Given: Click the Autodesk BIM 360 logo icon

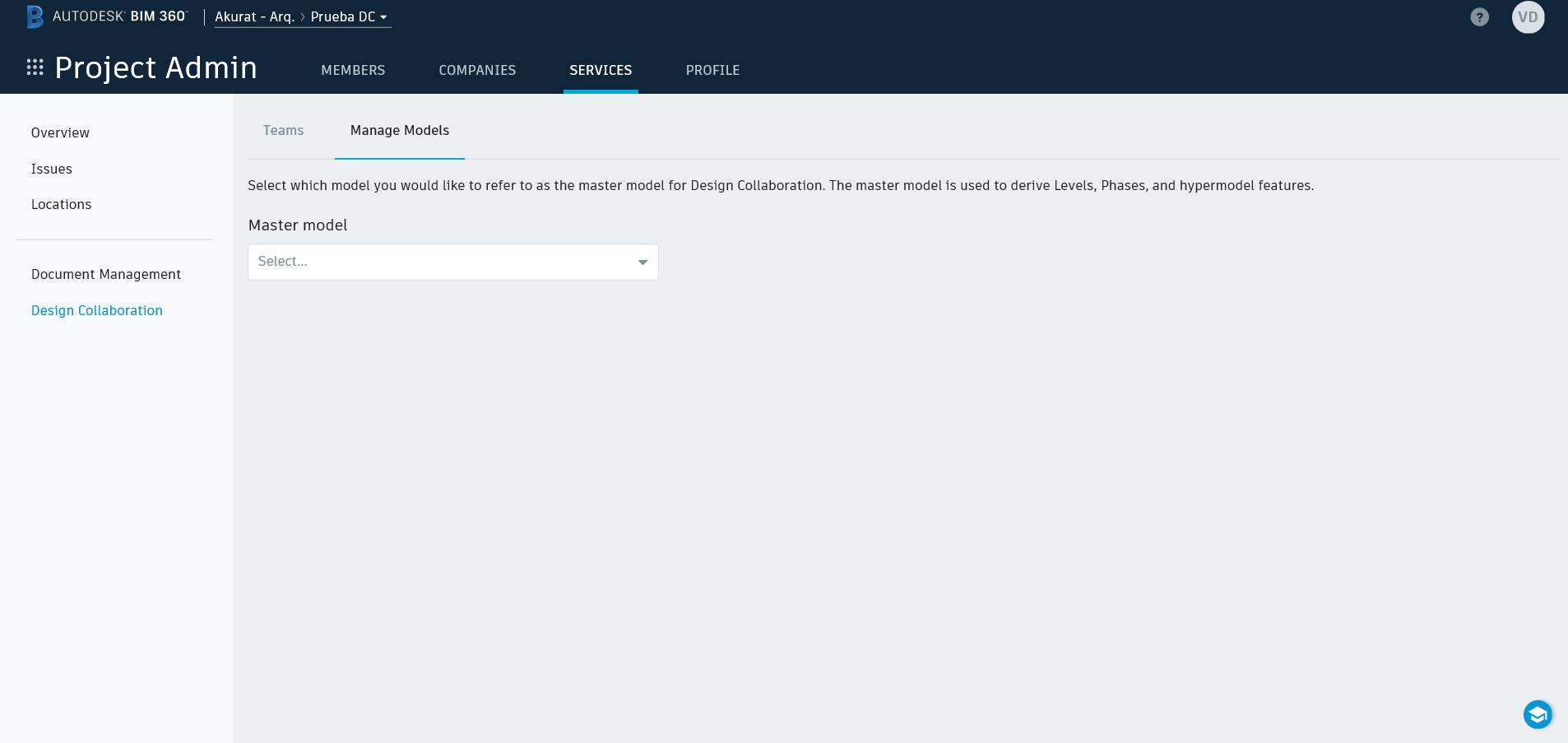Looking at the screenshot, I should coord(35,16).
